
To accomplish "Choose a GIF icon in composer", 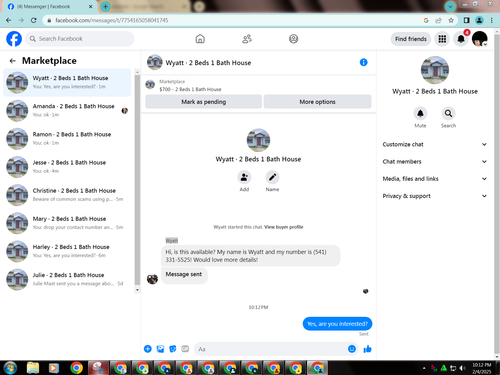I will [x=185, y=349].
